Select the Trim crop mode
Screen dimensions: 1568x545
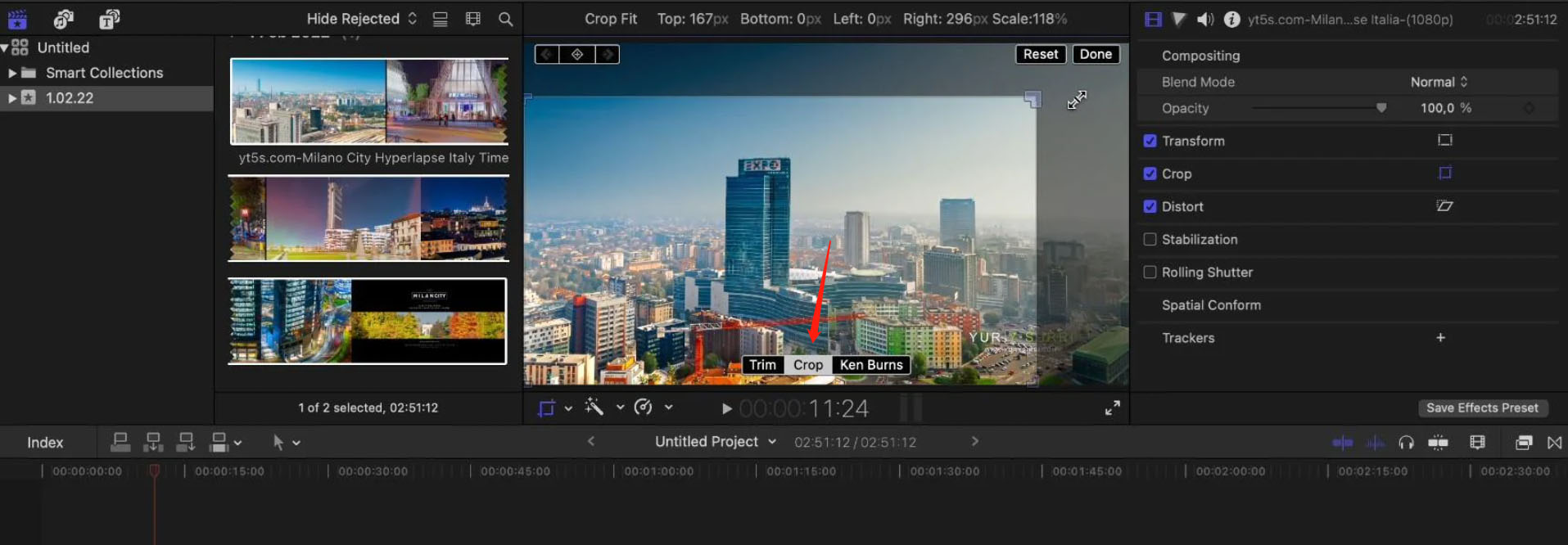pyautogui.click(x=762, y=365)
